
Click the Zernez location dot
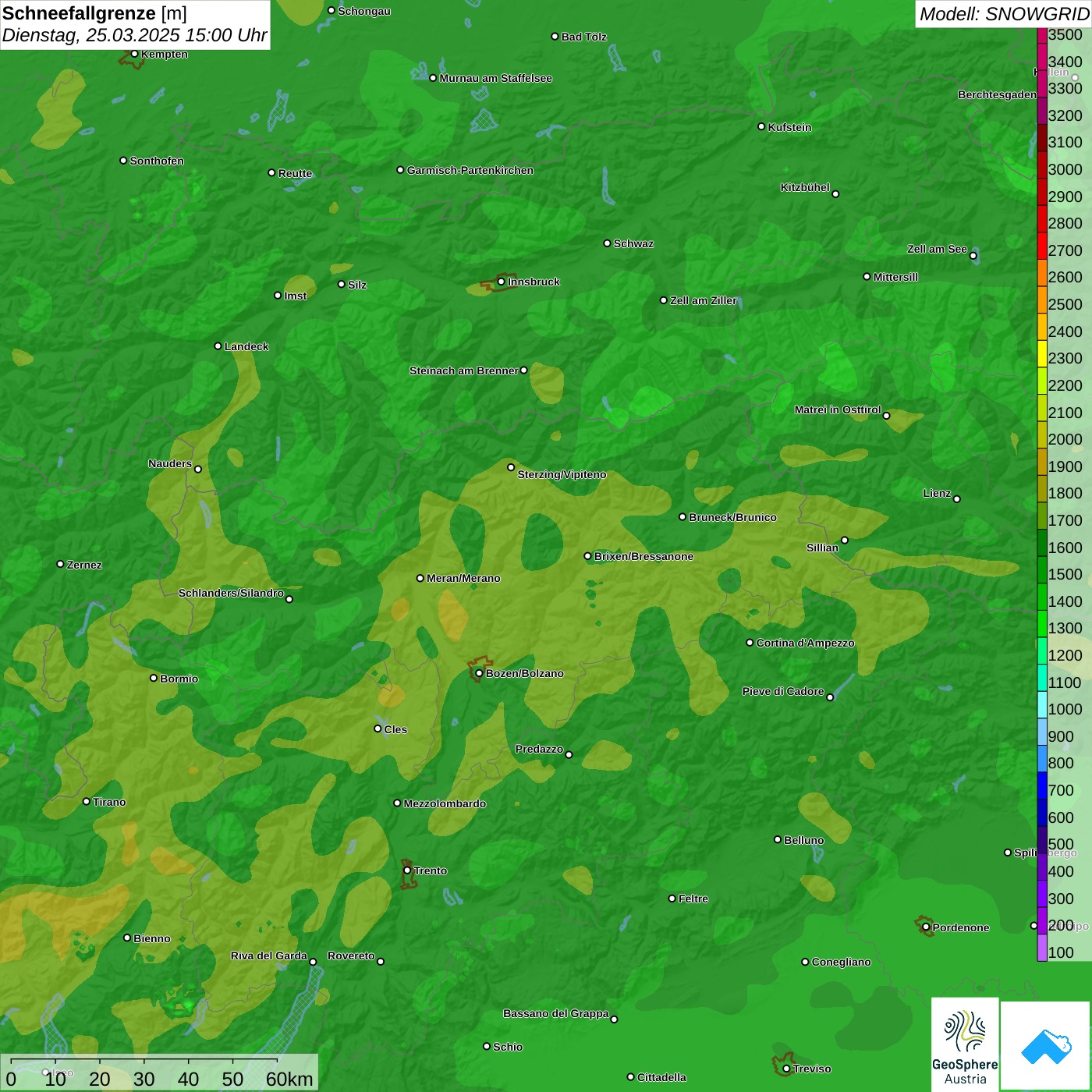click(x=60, y=564)
